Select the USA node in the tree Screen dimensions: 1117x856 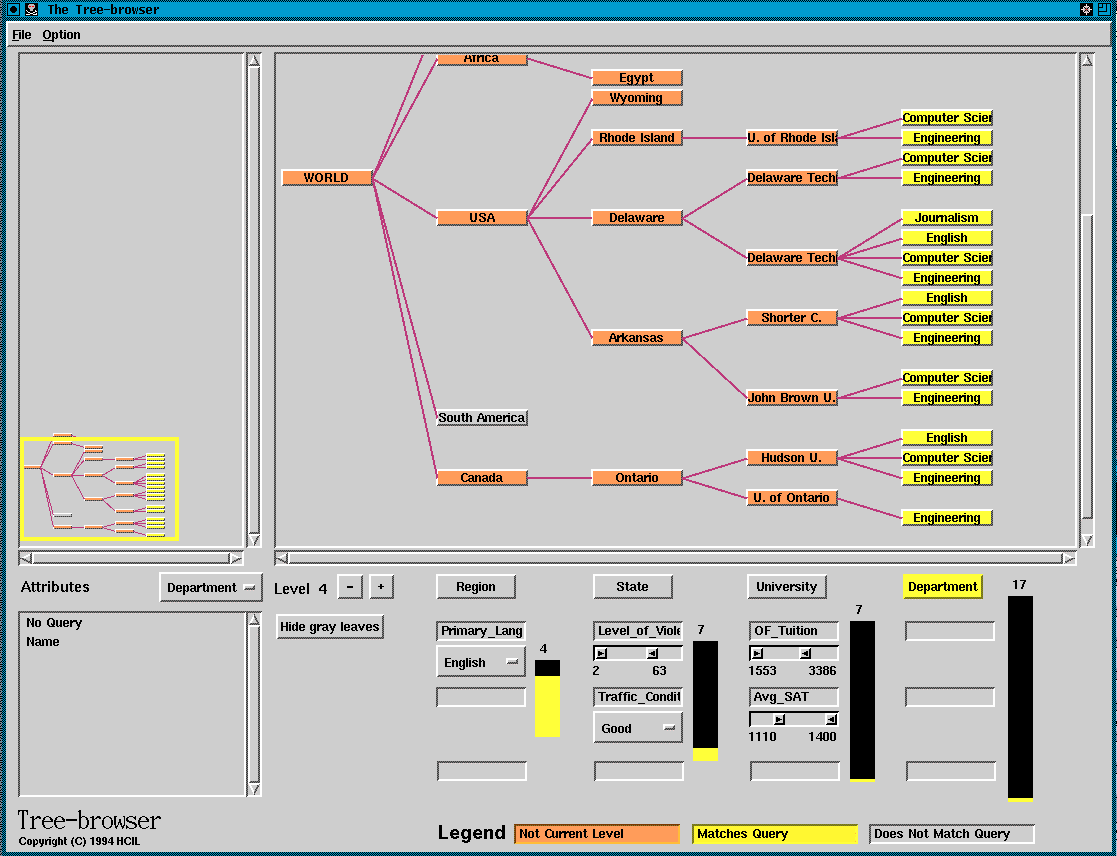pos(482,218)
